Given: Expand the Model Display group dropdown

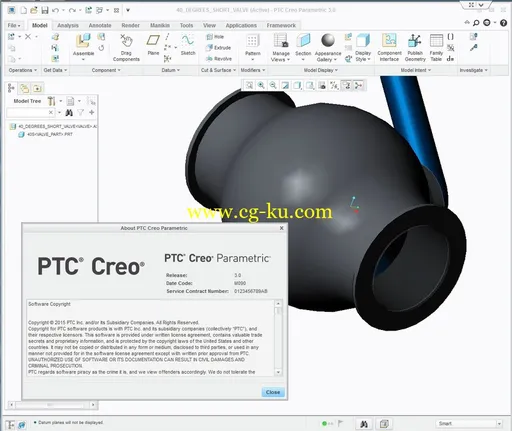Looking at the screenshot, I should point(321,70).
